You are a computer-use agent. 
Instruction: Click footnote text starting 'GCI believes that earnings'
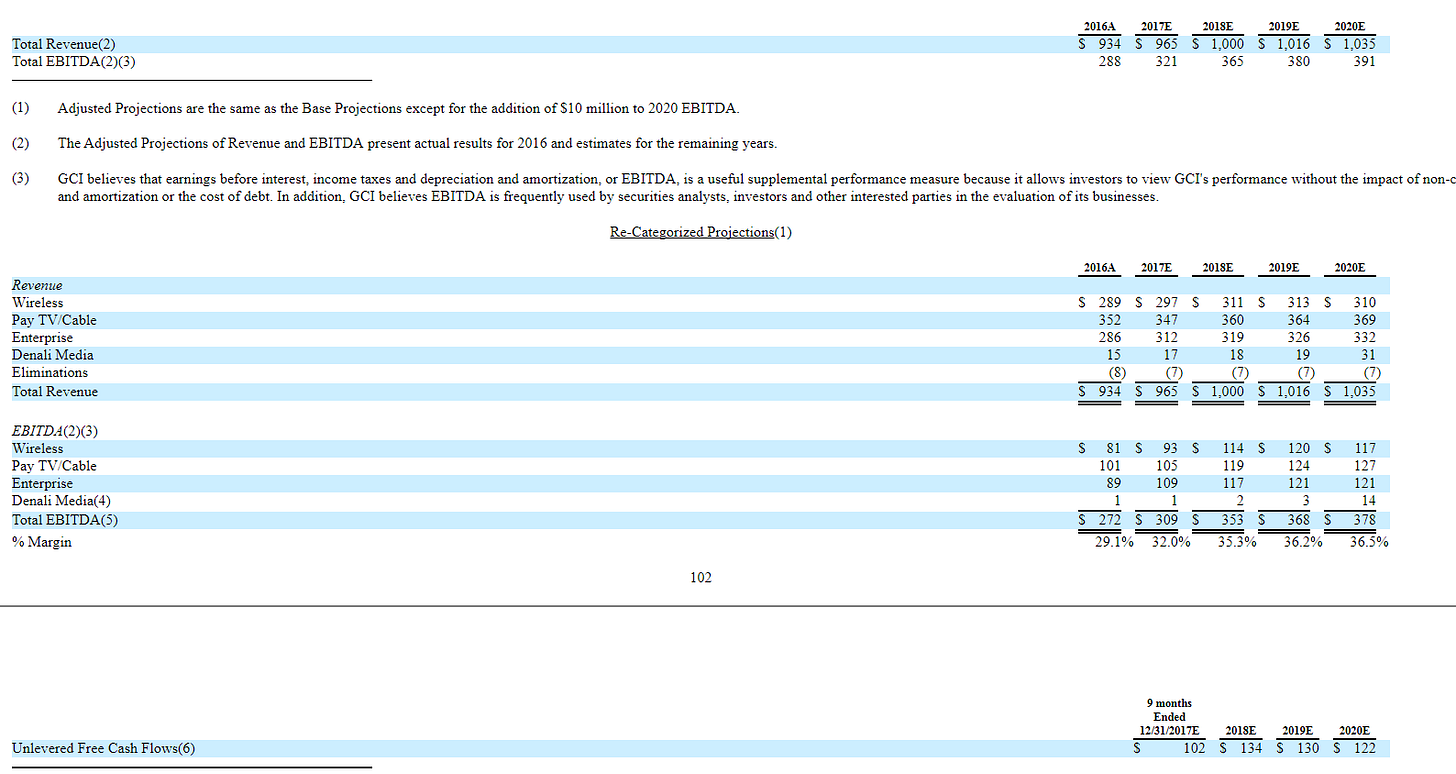pos(757,188)
